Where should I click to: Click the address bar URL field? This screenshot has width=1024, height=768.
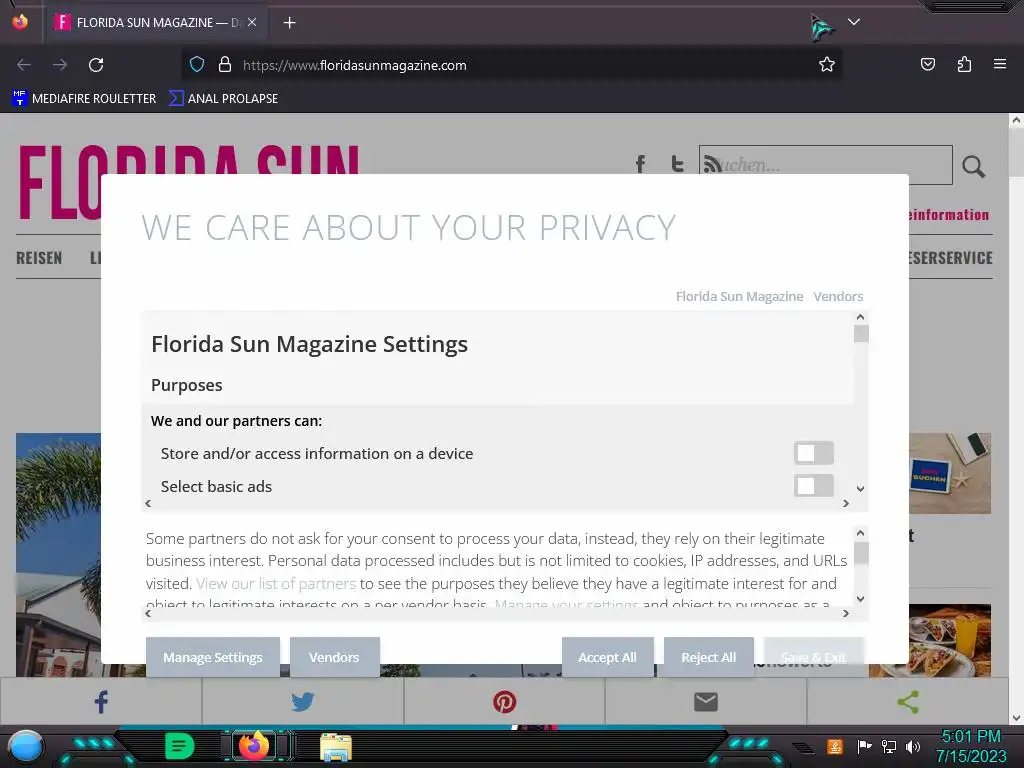coord(511,65)
